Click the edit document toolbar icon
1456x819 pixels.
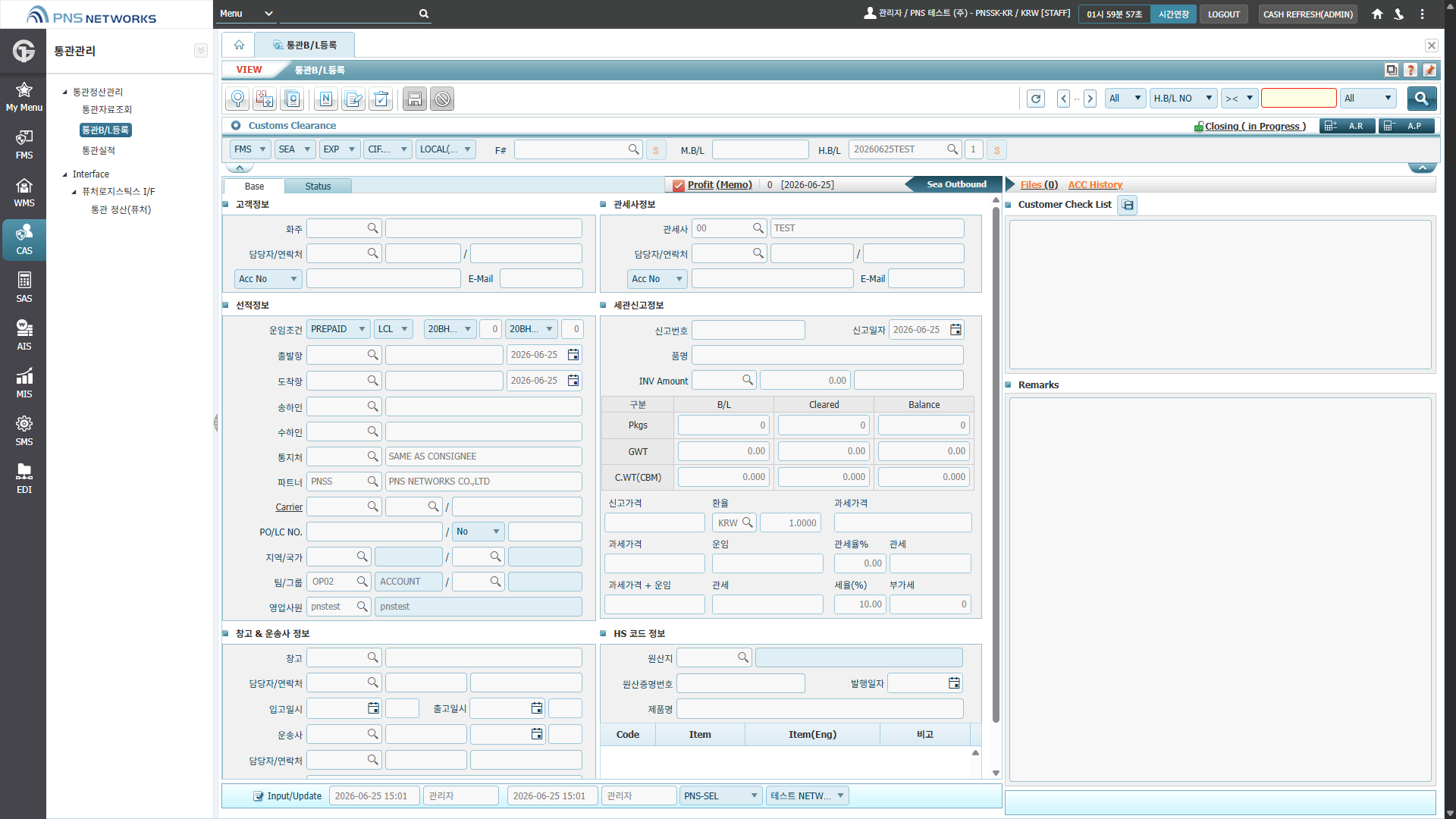(x=353, y=99)
